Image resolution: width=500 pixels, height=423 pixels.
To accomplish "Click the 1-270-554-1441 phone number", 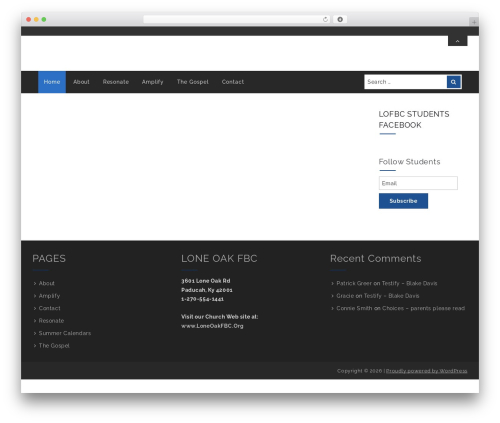I will [x=202, y=299].
